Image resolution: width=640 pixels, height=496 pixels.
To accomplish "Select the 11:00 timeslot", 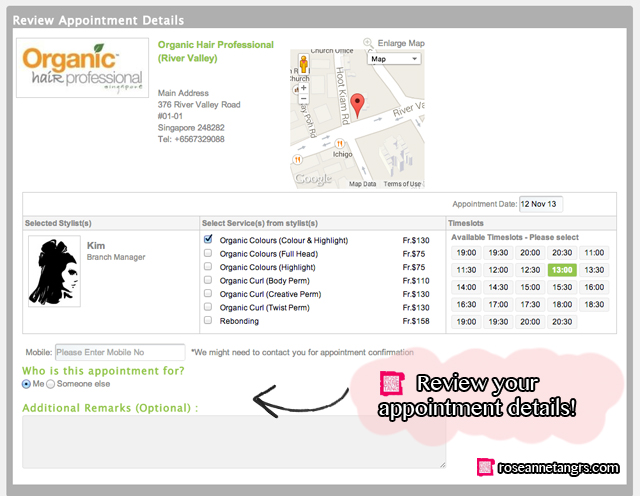I will click(x=594, y=253).
